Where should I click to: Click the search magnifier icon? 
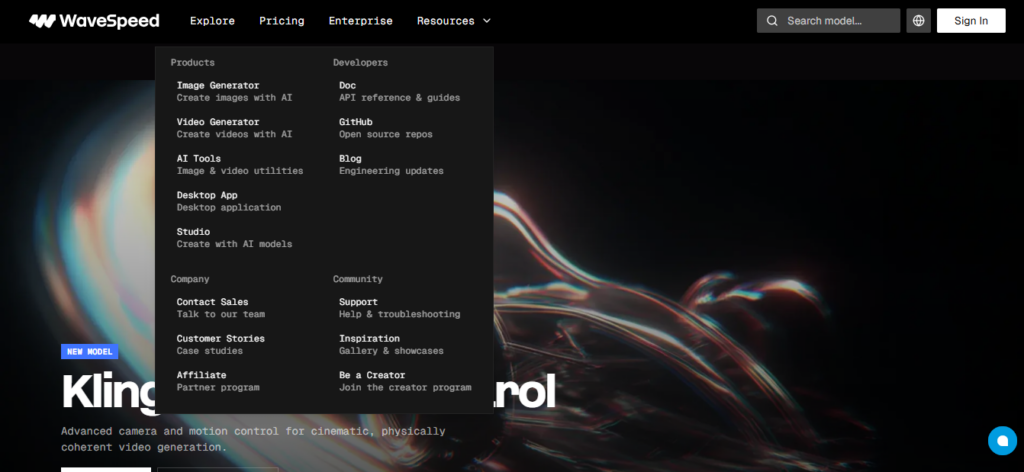point(772,21)
